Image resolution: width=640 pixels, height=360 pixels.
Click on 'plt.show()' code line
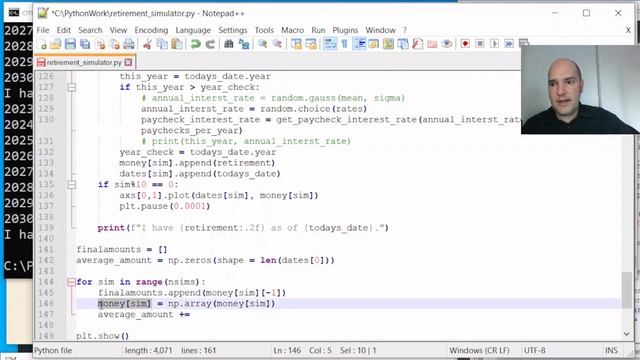tap(102, 336)
